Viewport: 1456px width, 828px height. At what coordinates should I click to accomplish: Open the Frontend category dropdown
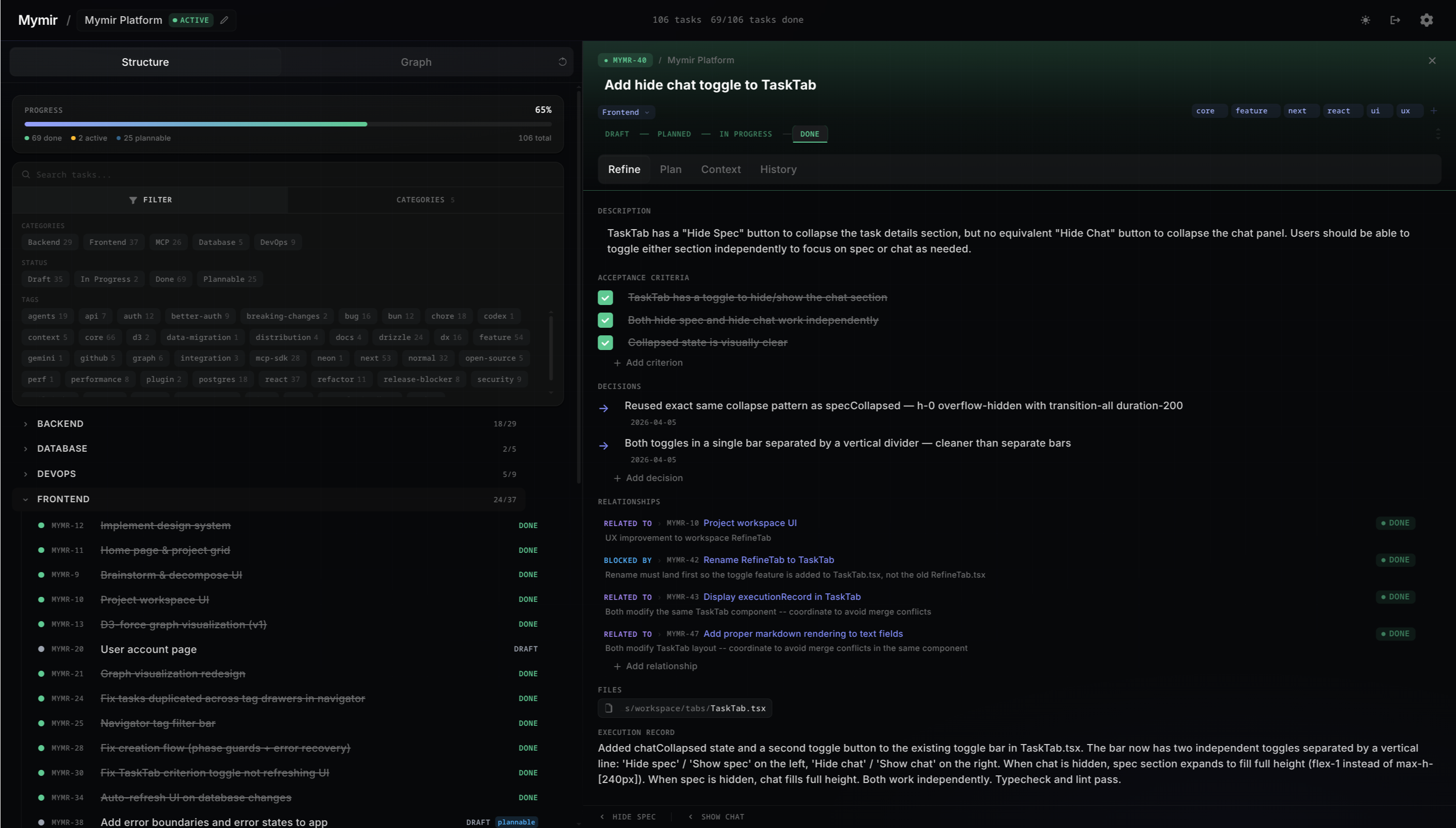coord(626,112)
